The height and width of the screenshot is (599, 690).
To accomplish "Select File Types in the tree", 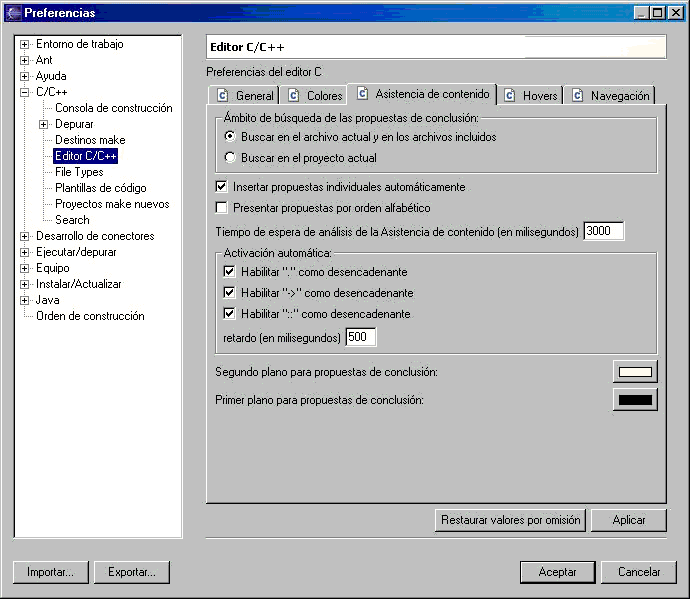I will (x=79, y=172).
